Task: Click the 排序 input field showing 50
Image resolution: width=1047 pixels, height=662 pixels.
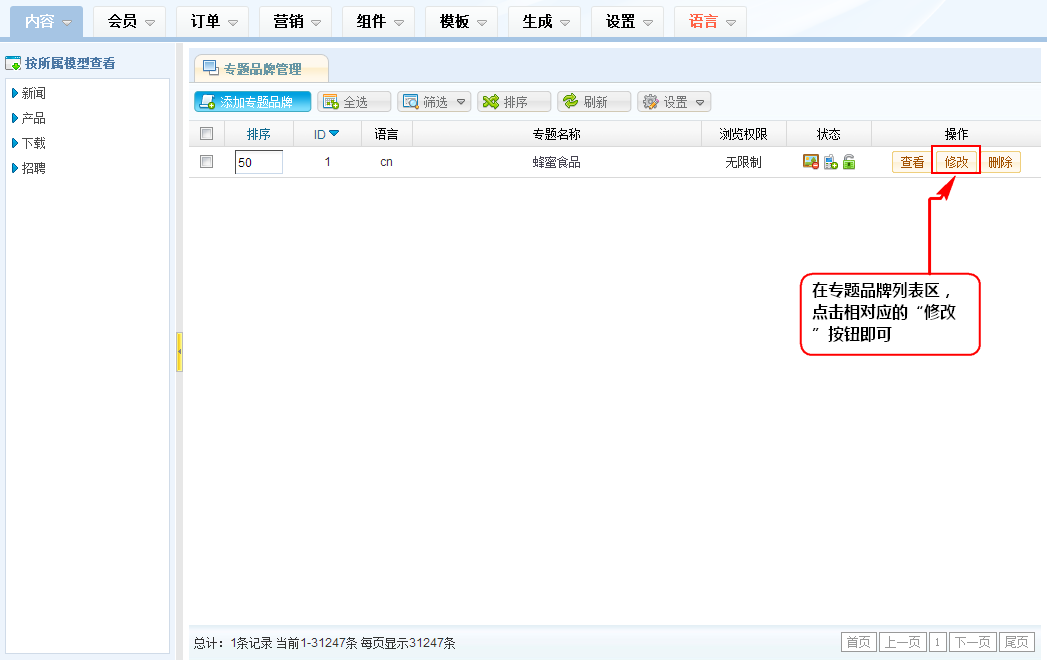Action: pyautogui.click(x=258, y=162)
